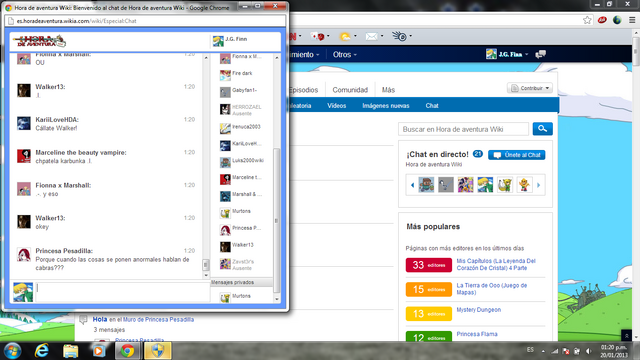The width and height of the screenshot is (640, 360).
Task: Click the blue search magnifier button
Action: 542,129
